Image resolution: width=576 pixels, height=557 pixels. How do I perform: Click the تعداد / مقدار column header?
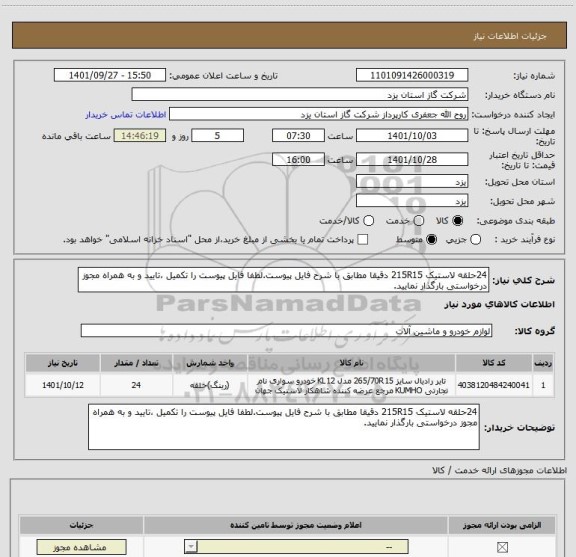click(x=136, y=363)
